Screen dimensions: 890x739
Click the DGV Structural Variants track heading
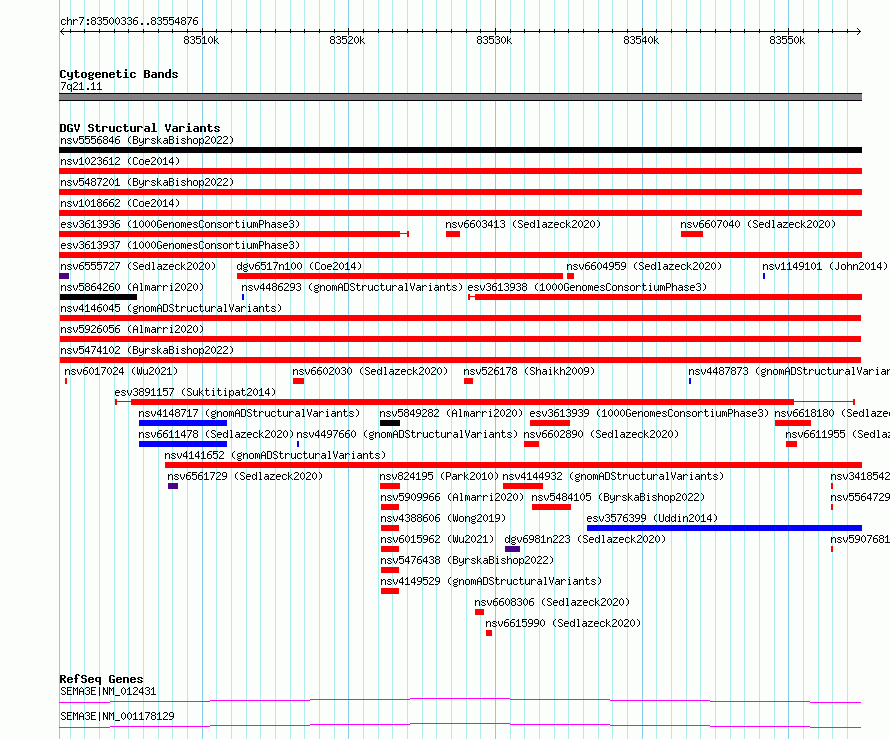tap(140, 128)
